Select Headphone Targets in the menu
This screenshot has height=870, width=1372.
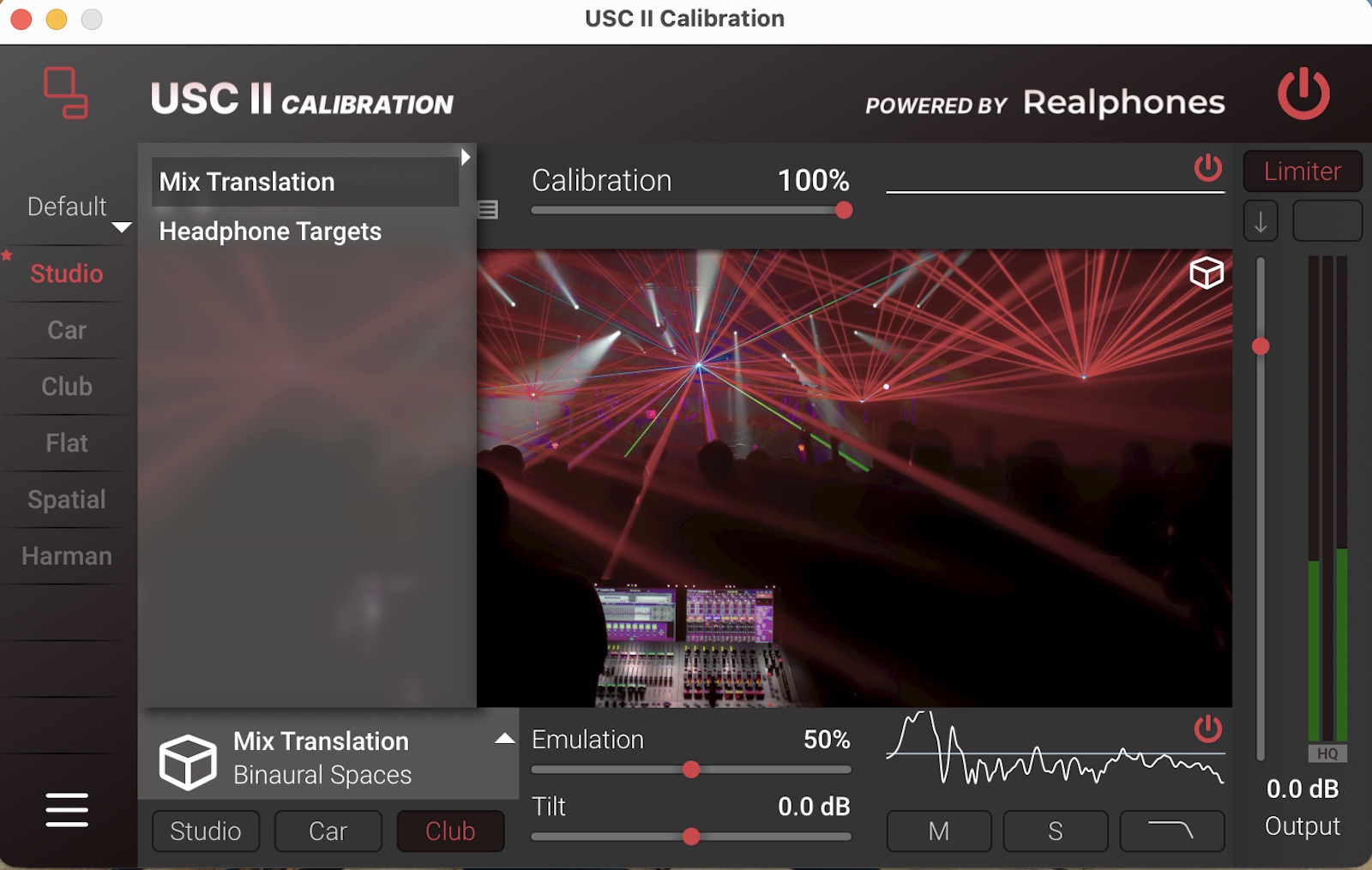pyautogui.click(x=270, y=231)
